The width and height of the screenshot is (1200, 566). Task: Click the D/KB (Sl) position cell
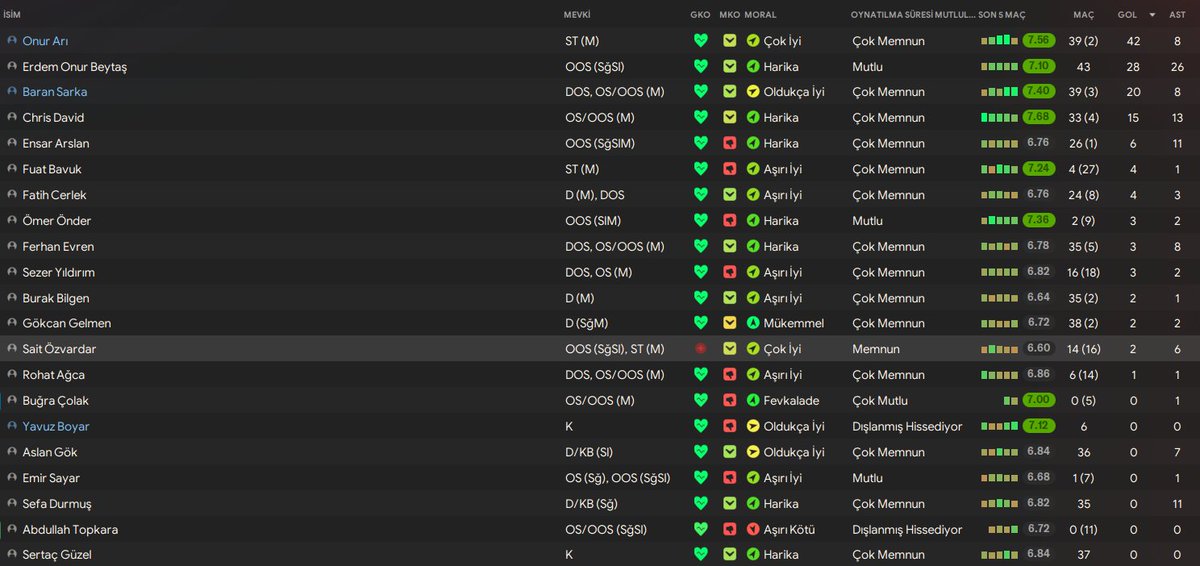pos(589,453)
